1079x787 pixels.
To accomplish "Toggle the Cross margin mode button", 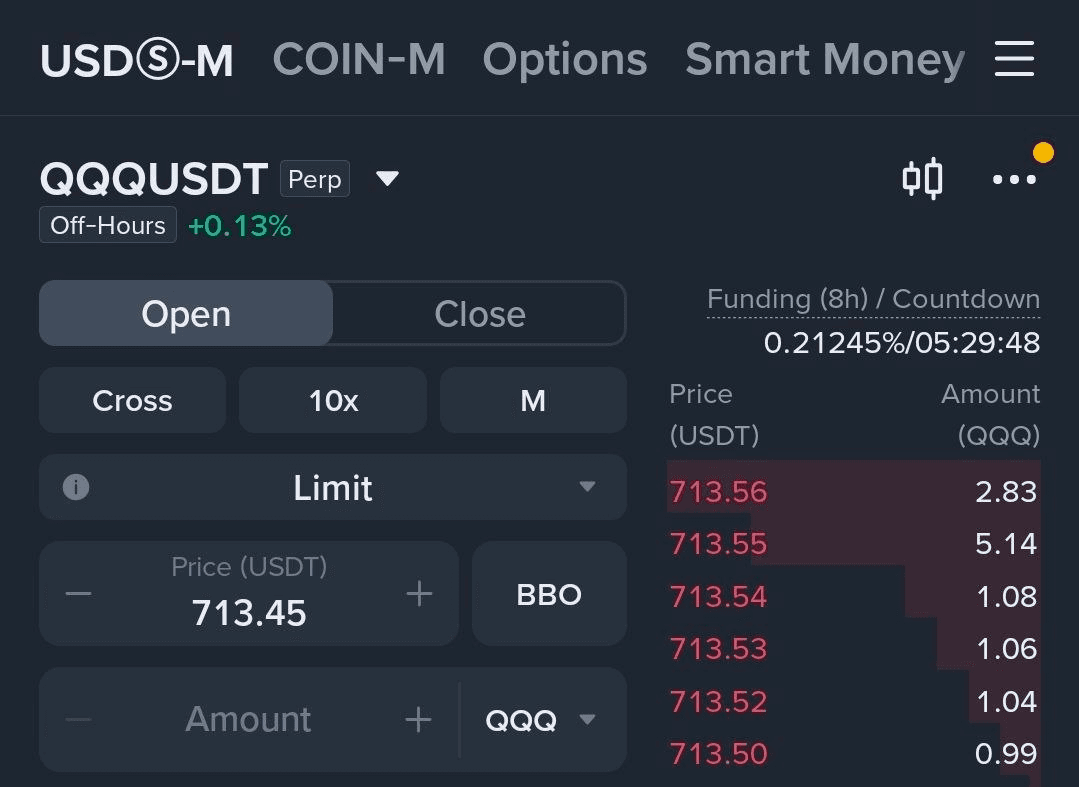I will point(132,400).
